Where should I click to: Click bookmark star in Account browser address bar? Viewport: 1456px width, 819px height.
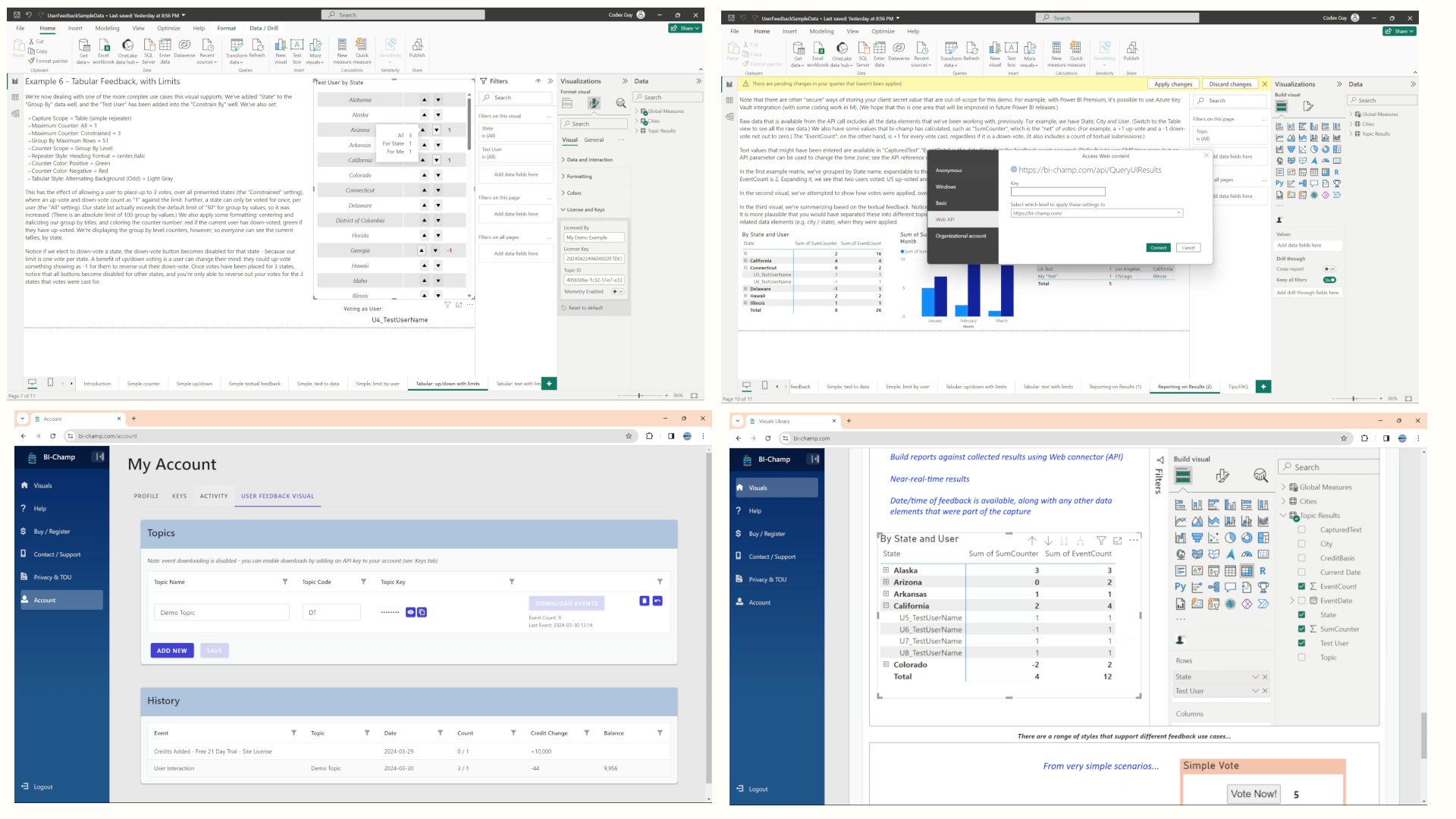629,436
